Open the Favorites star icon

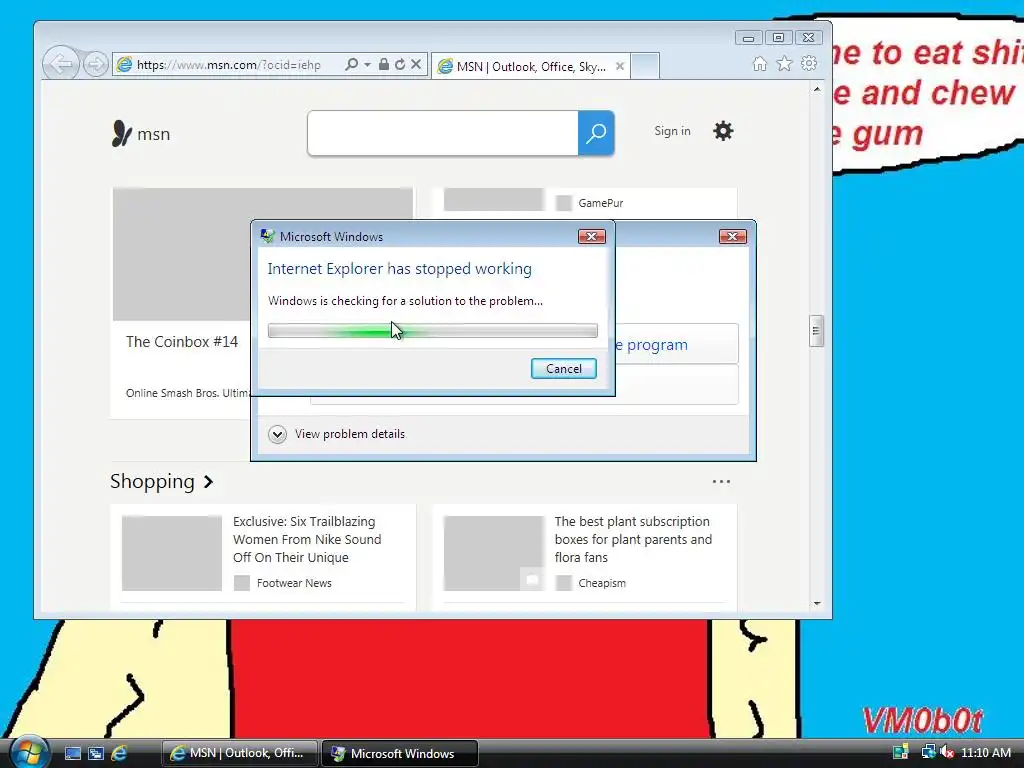click(x=784, y=63)
